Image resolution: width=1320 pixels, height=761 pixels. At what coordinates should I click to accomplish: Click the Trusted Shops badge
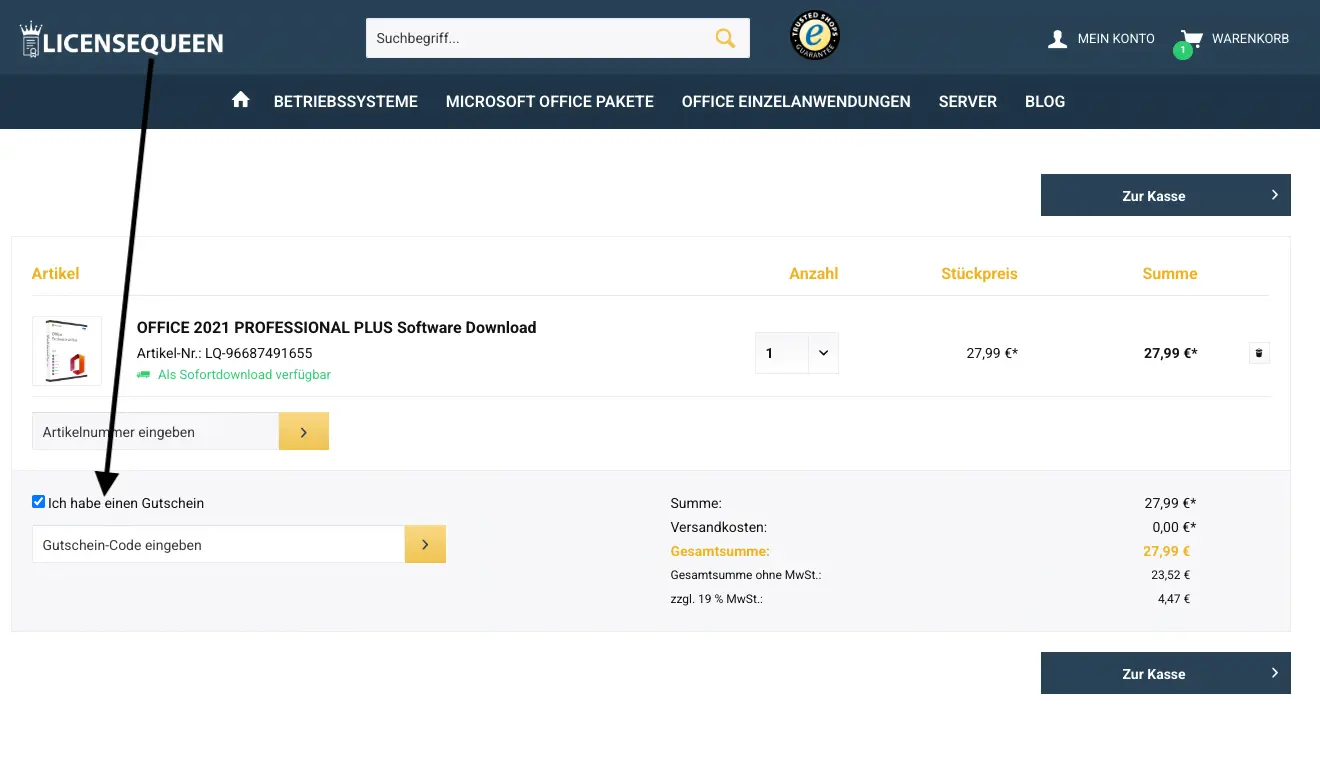pyautogui.click(x=813, y=36)
